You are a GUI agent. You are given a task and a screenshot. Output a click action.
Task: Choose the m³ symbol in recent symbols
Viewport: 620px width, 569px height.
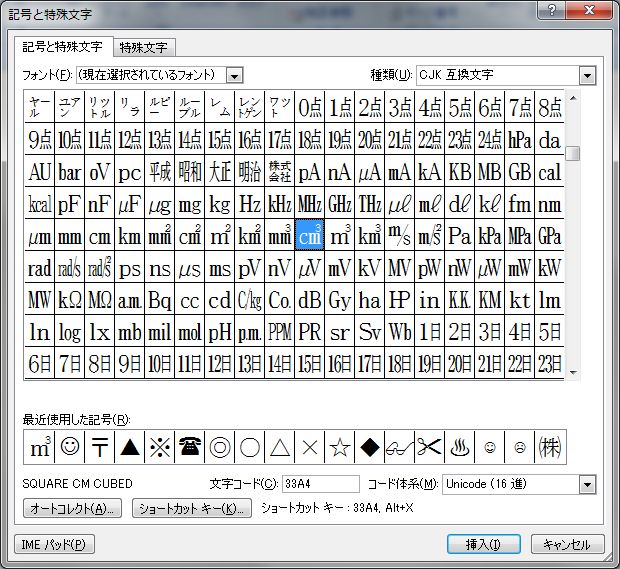click(x=40, y=447)
